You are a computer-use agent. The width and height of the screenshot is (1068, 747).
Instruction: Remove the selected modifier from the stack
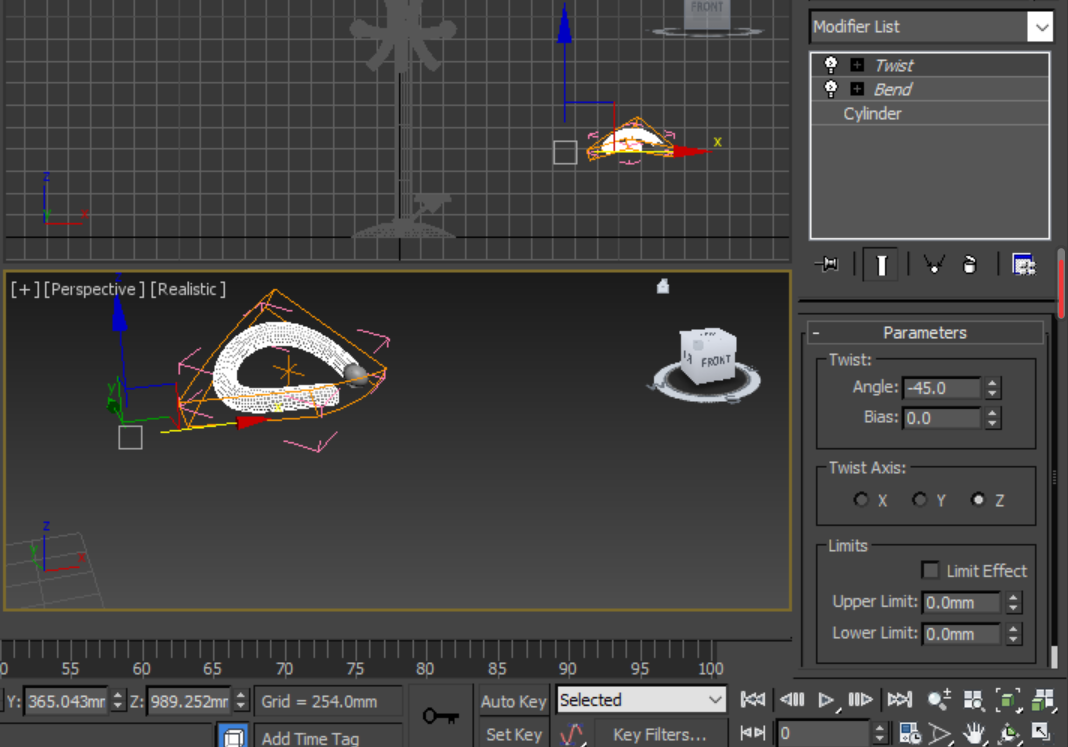(970, 264)
